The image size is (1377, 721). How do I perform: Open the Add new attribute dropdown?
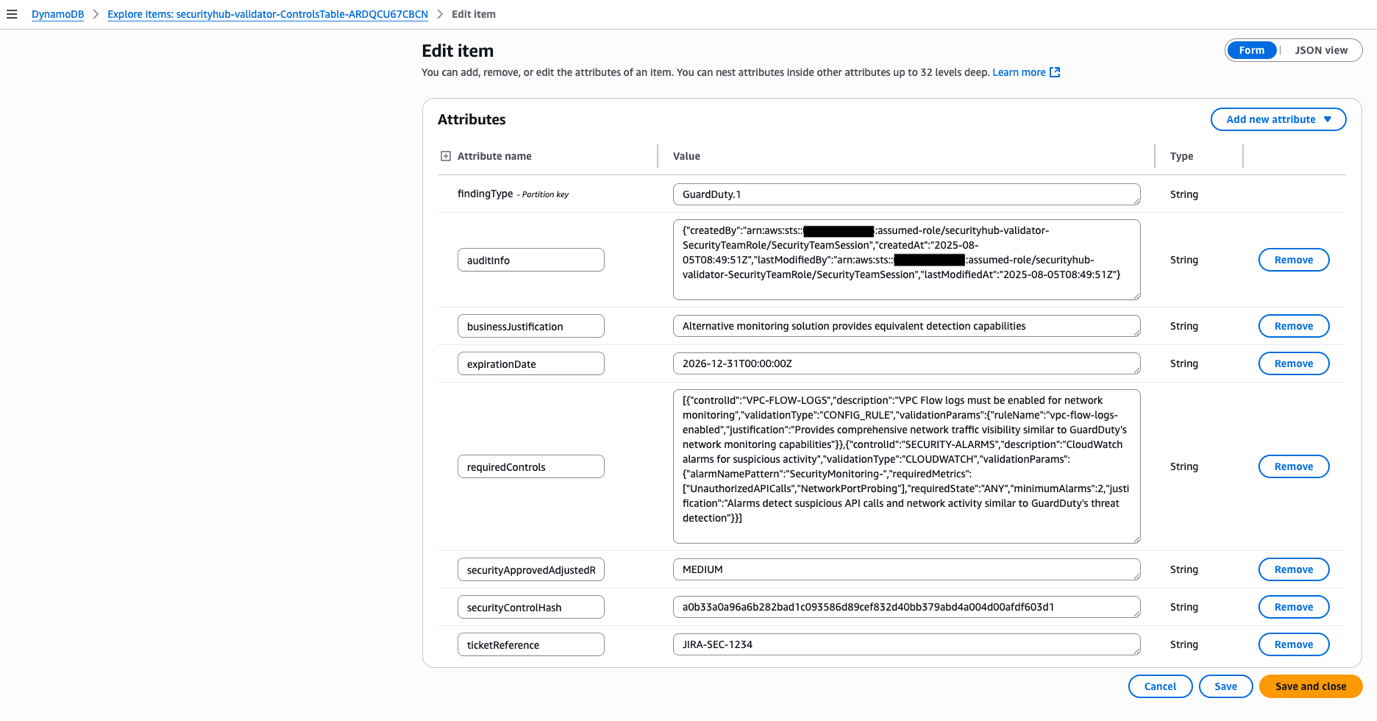(x=1278, y=119)
